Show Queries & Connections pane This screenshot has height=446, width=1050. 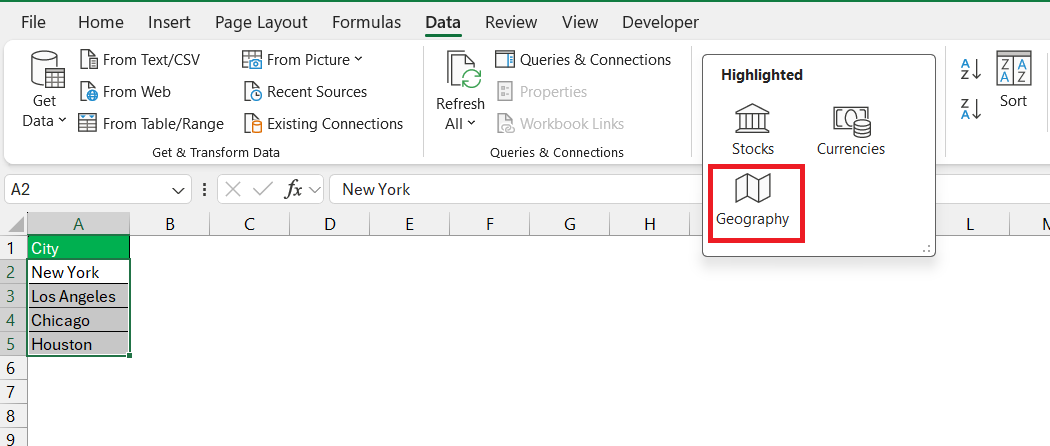(x=583, y=60)
